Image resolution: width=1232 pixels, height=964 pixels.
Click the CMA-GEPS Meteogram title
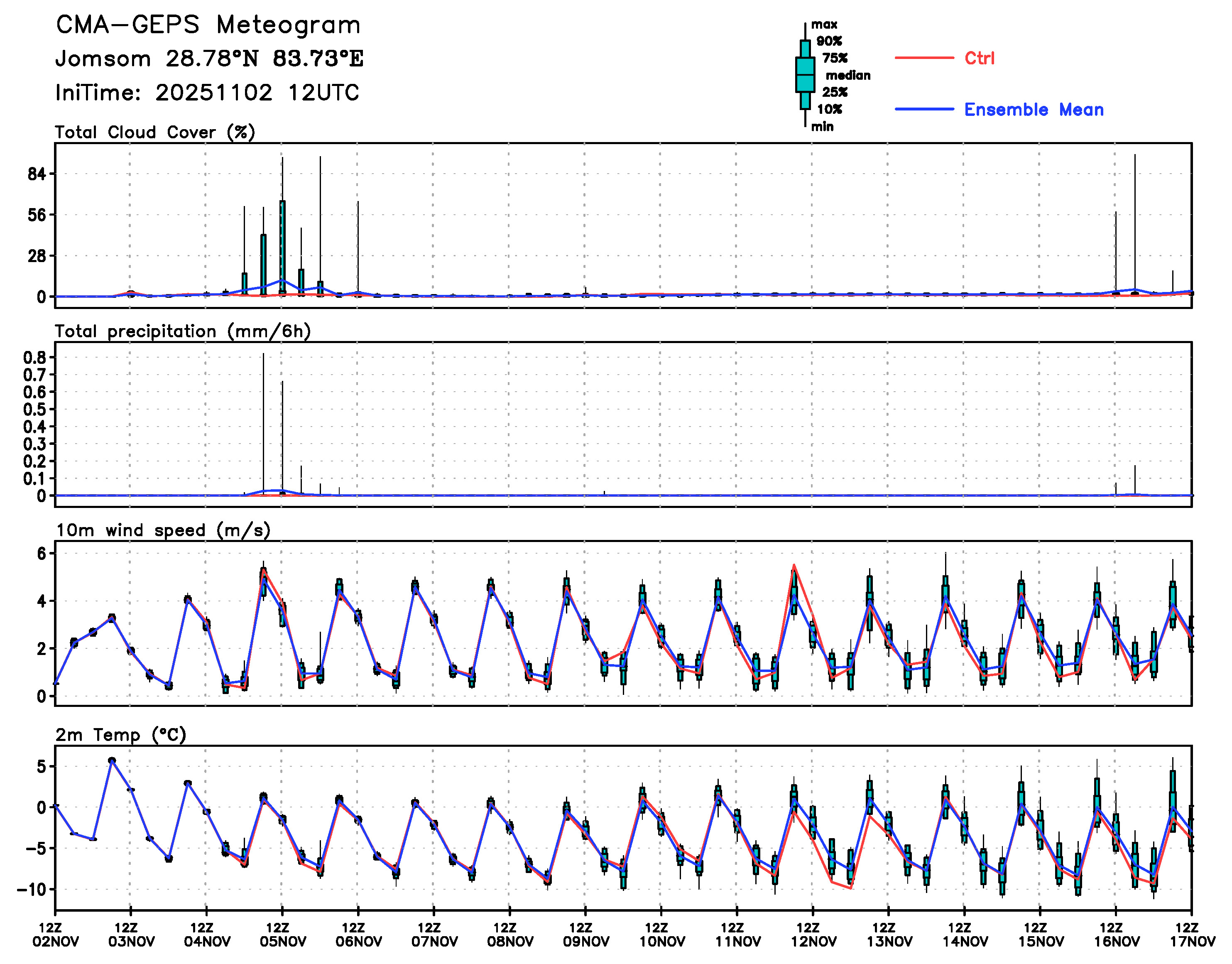[208, 25]
